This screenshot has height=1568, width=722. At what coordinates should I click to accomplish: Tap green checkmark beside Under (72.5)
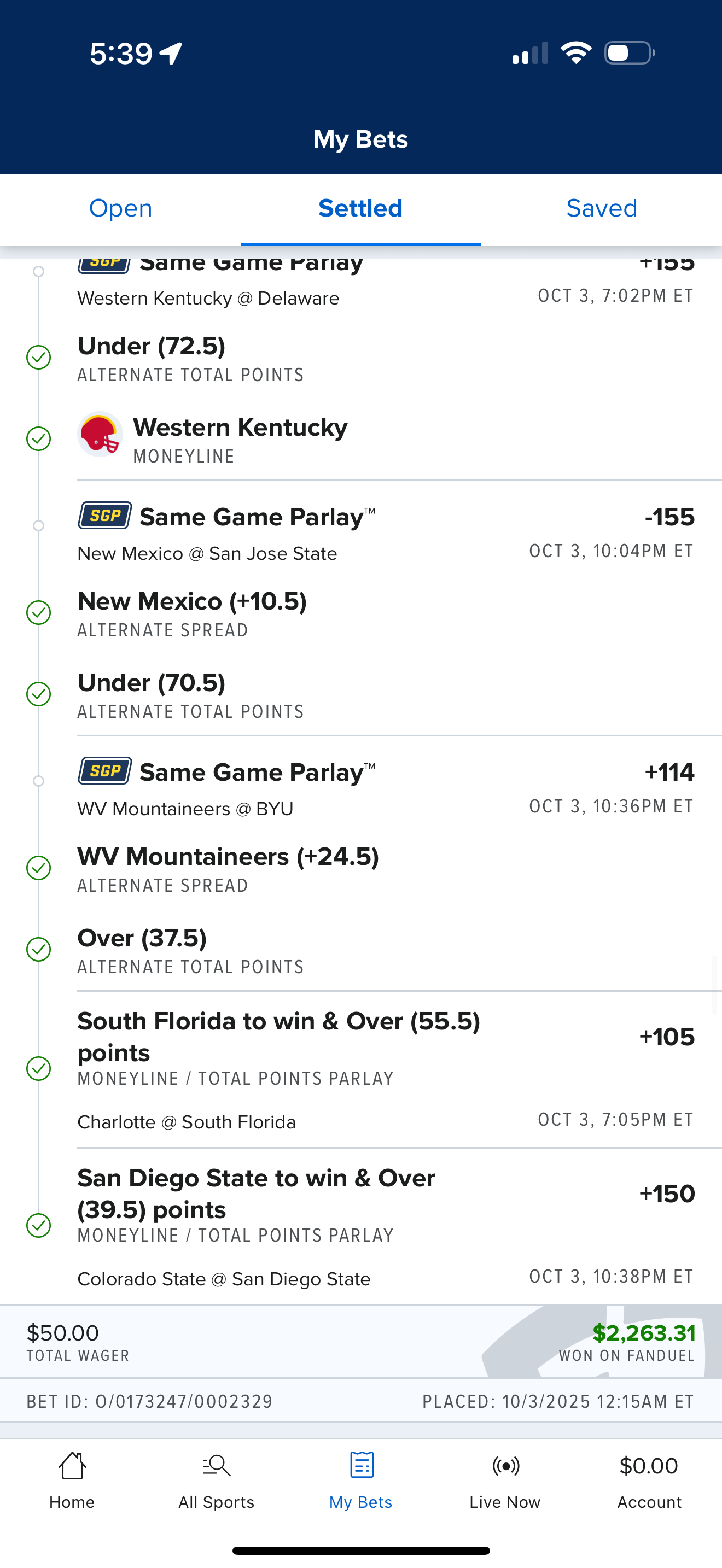[38, 358]
